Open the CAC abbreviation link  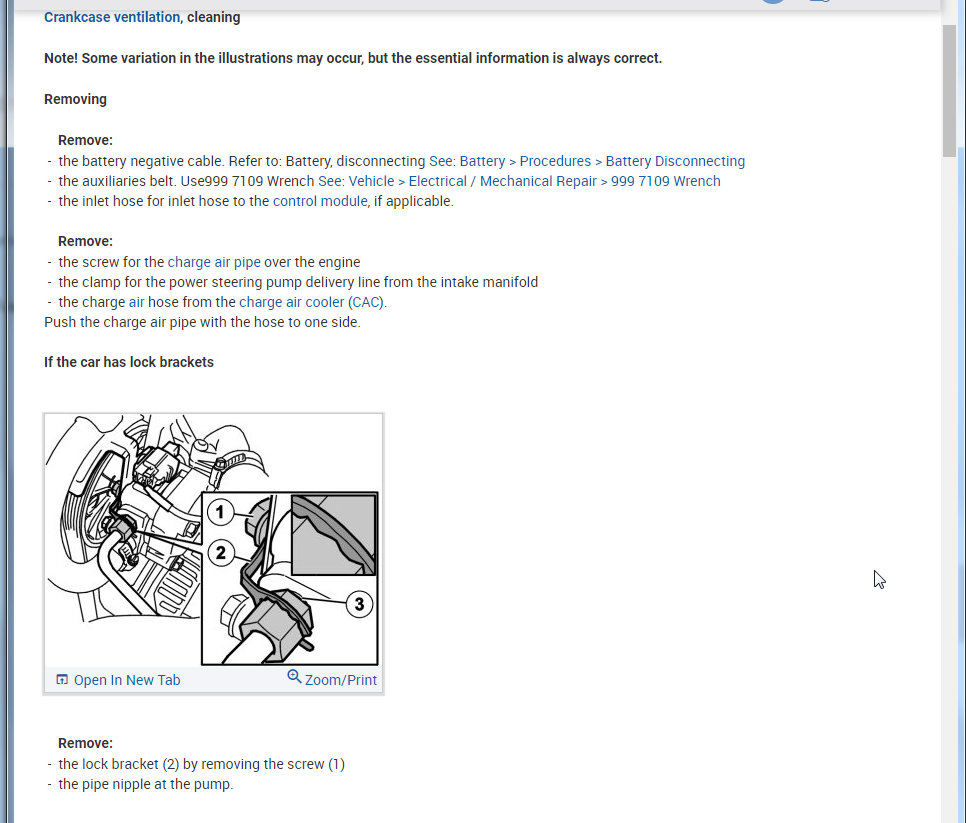click(365, 302)
